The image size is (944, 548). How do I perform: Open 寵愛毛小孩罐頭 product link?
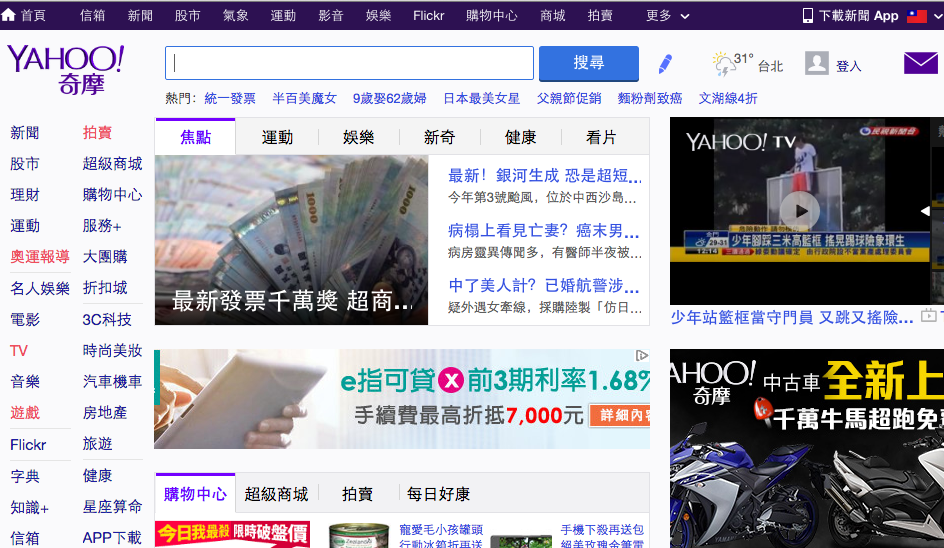point(441,529)
